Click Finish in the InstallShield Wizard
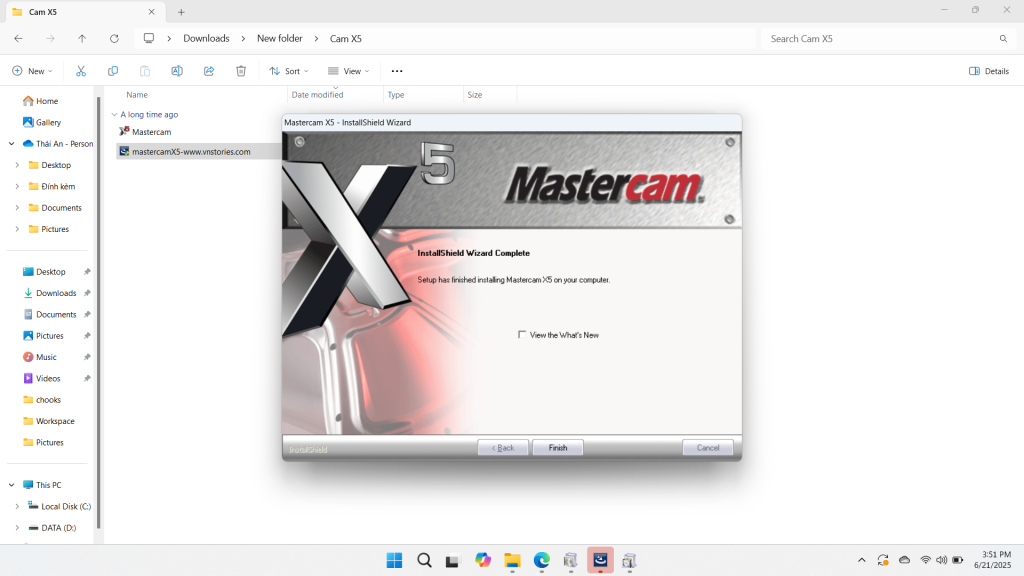The image size is (1024, 576). [558, 448]
